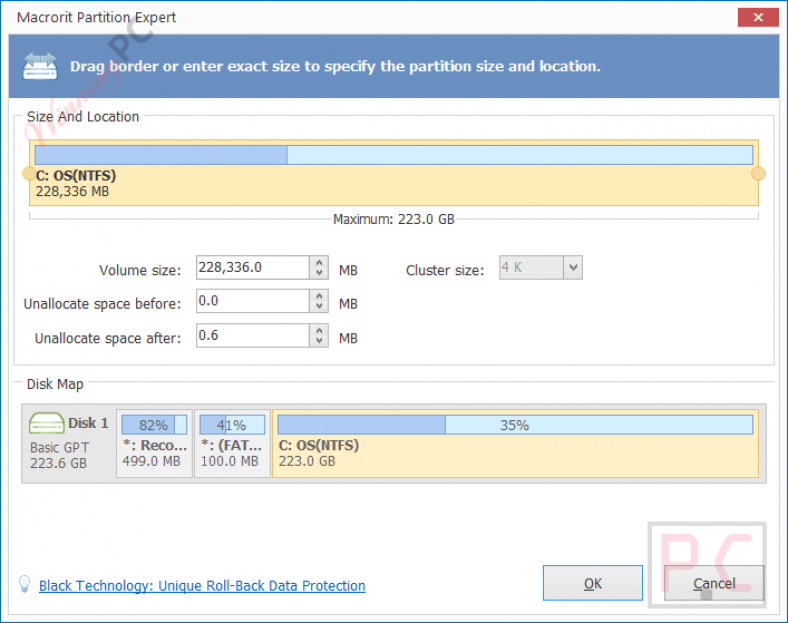Select C: OS(NTFS) in Disk Map
This screenshot has width=788, height=623.
(x=515, y=443)
